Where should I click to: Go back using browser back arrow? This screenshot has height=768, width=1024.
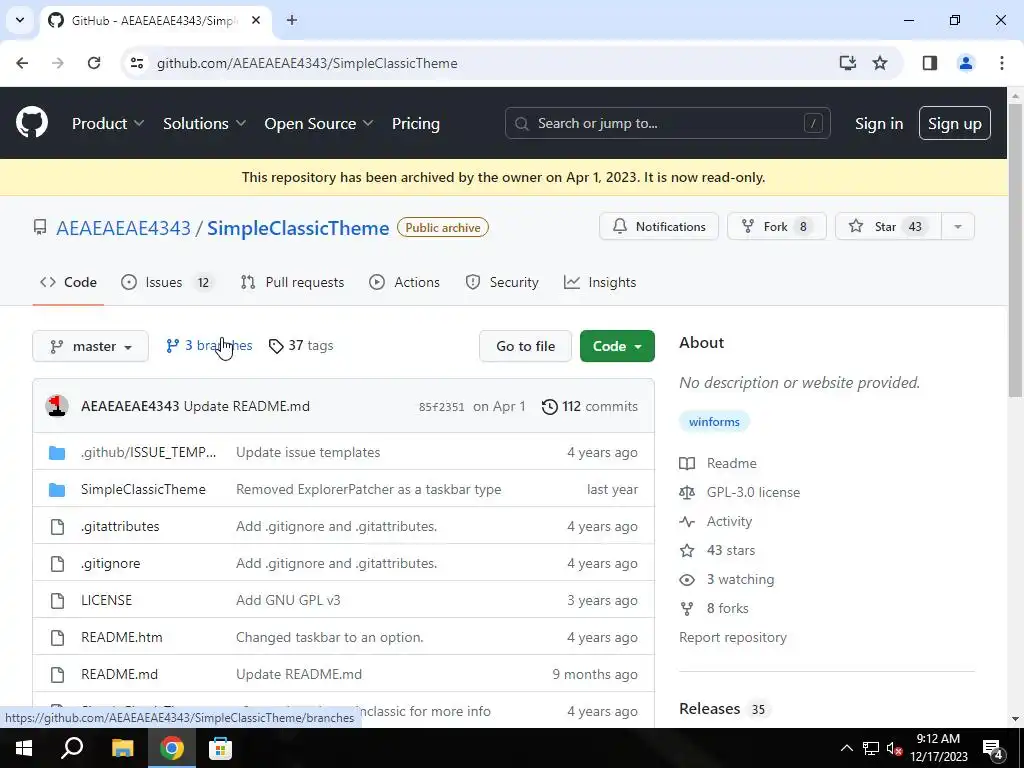[x=22, y=63]
